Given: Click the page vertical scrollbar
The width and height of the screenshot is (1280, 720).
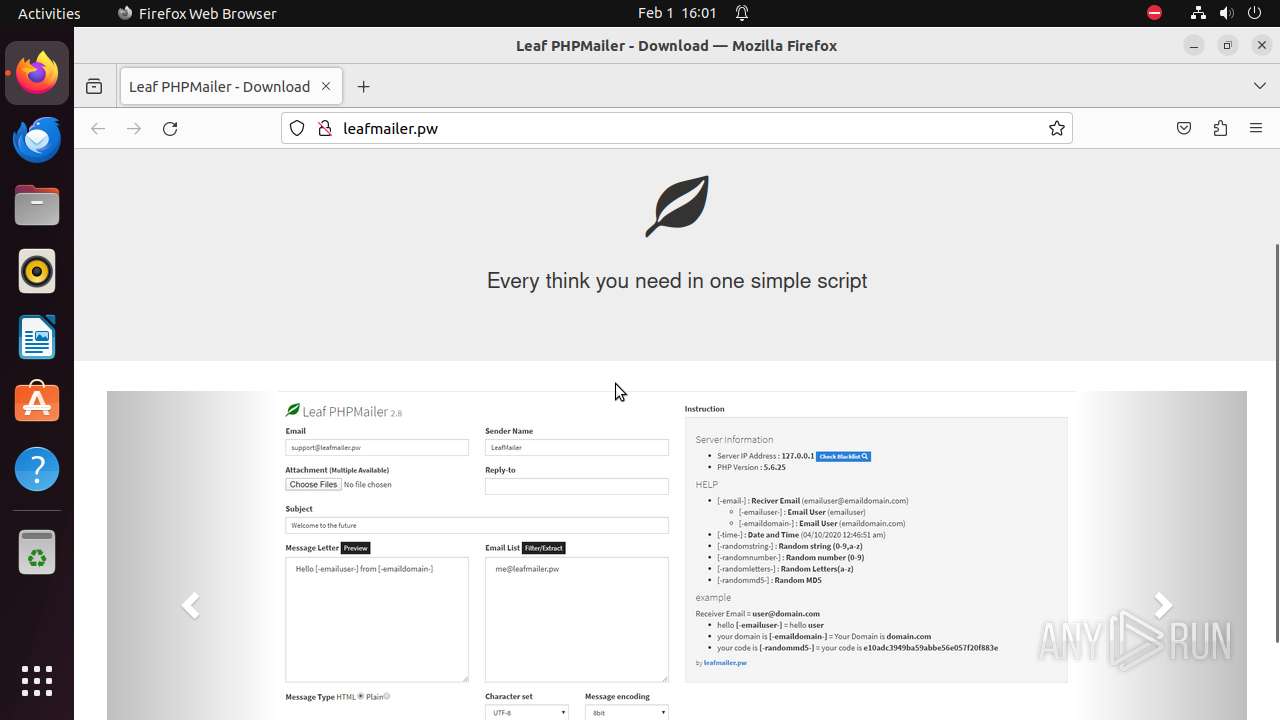Looking at the screenshot, I should coord(1276,443).
